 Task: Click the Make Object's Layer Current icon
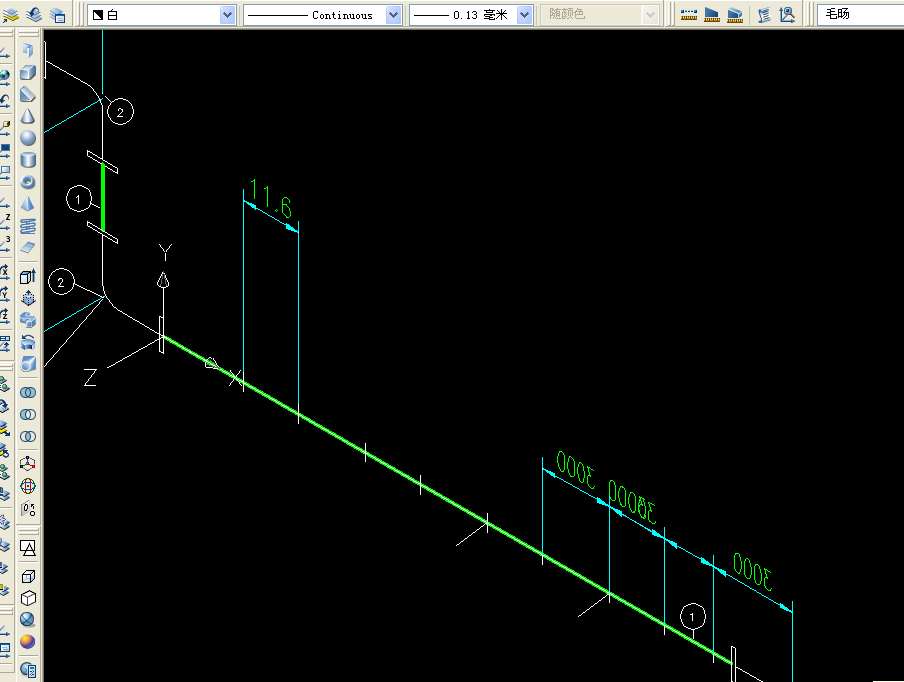(x=10, y=14)
